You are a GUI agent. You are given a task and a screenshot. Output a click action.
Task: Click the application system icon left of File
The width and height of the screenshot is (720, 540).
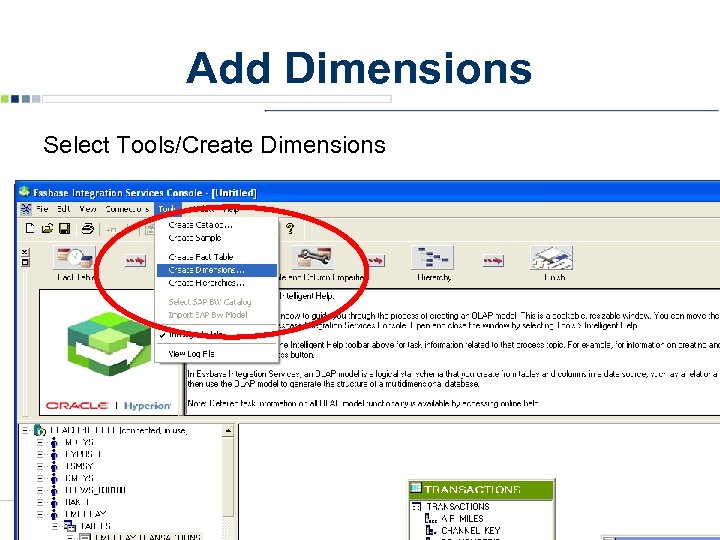(26, 209)
